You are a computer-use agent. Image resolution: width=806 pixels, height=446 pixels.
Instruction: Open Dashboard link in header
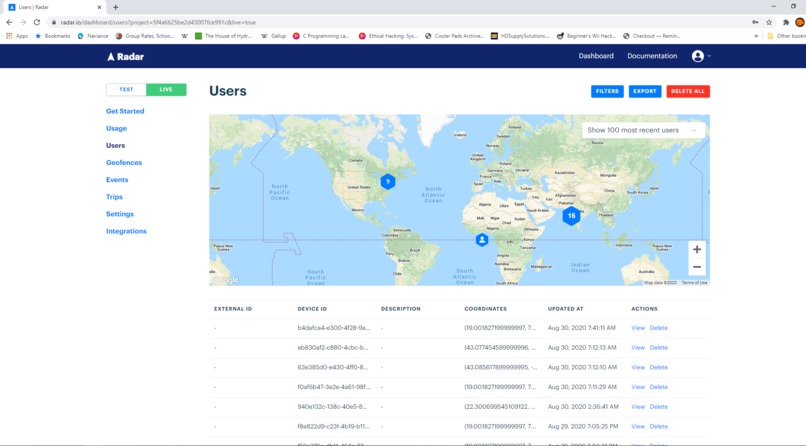(596, 56)
